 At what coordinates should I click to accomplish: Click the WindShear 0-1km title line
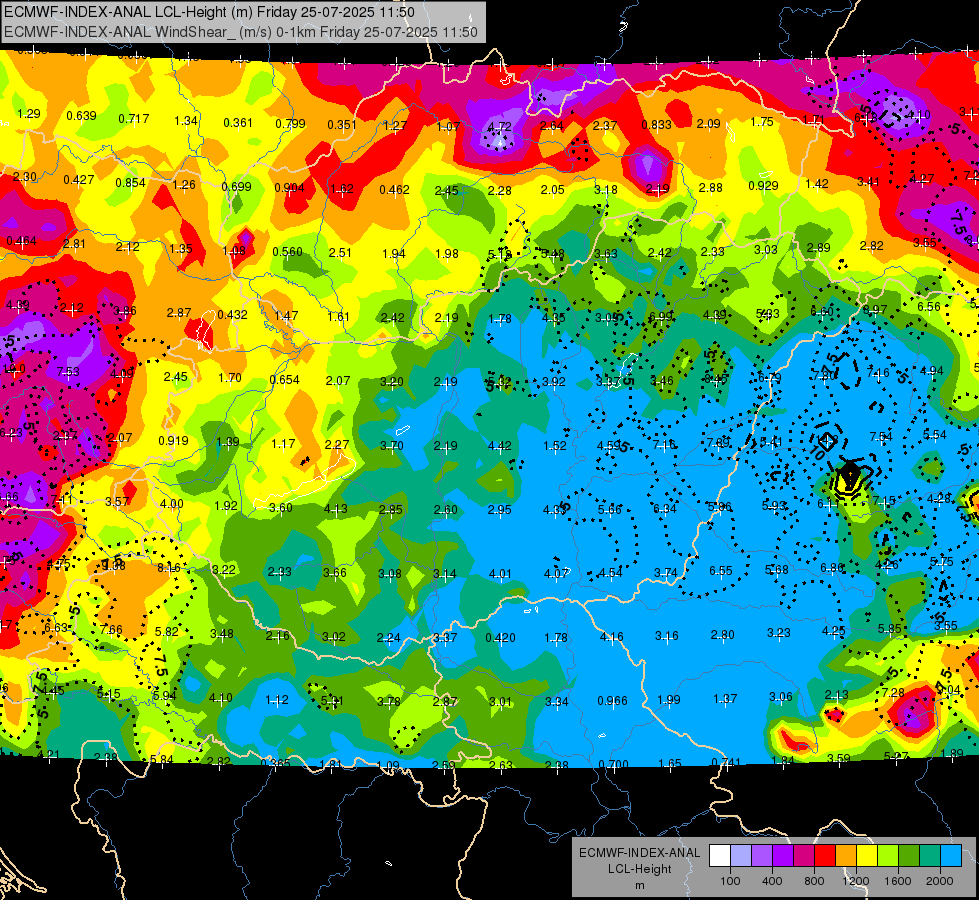[241, 32]
